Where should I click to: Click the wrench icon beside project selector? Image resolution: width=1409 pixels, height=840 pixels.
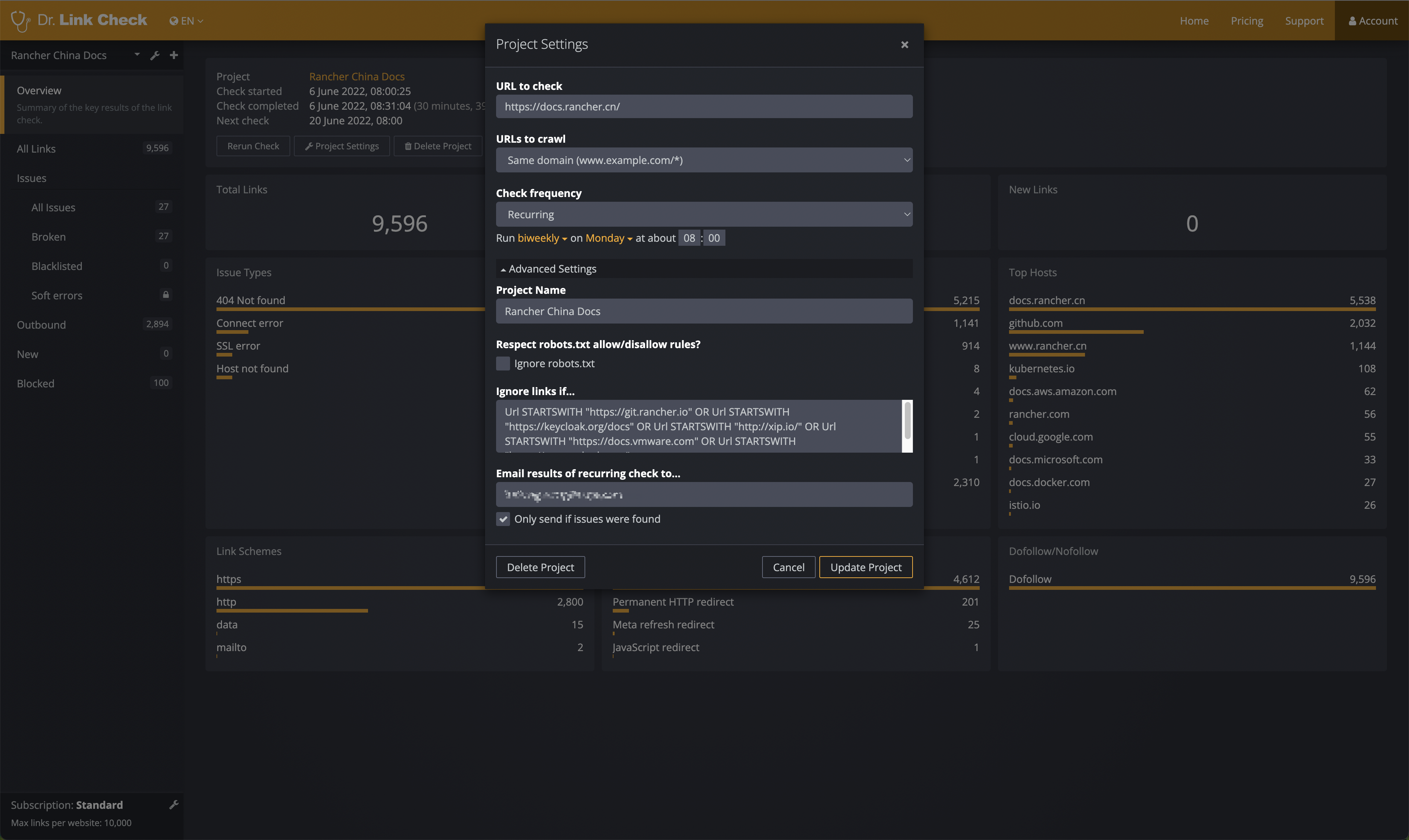[x=154, y=55]
